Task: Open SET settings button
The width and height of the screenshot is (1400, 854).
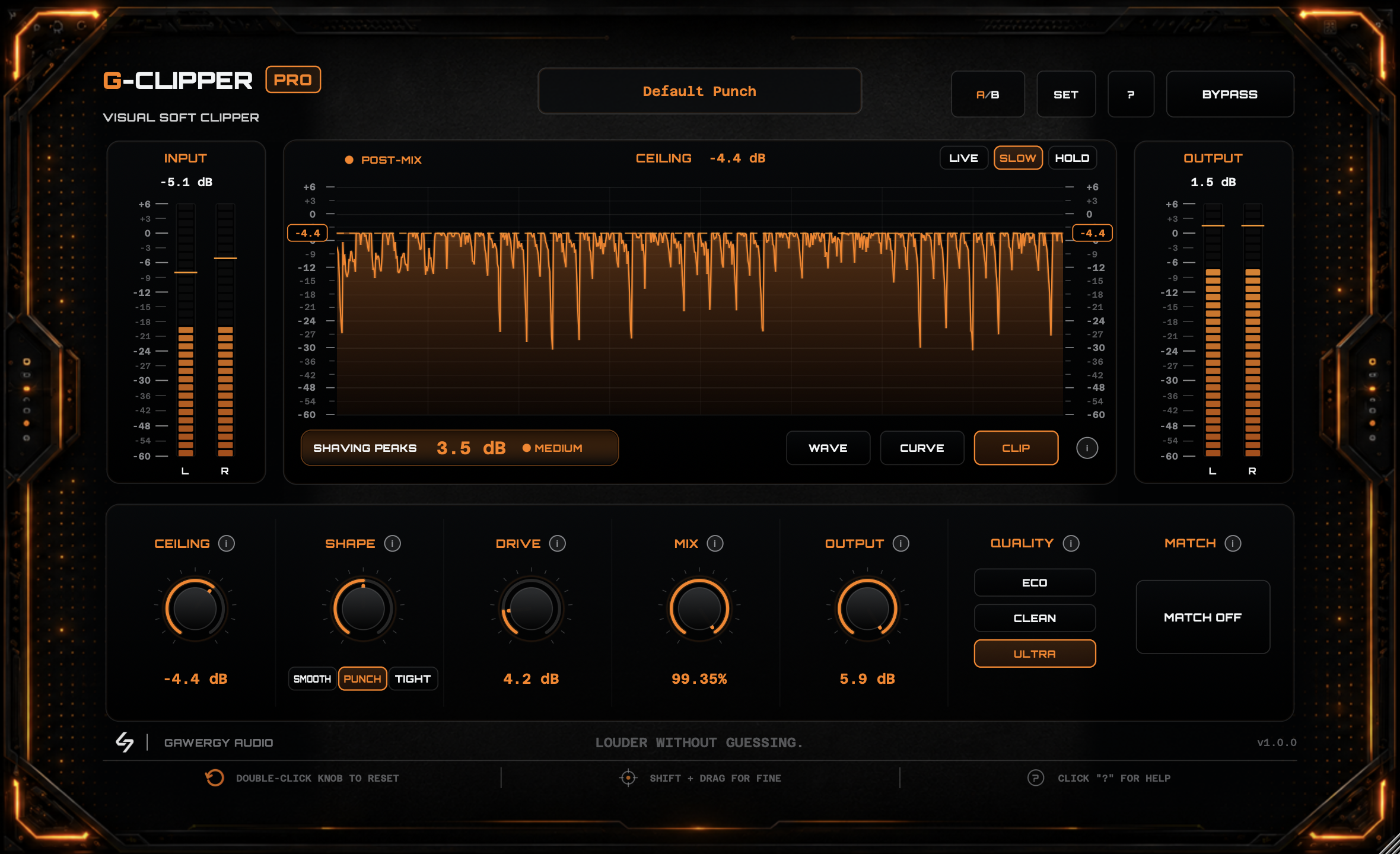Action: coord(1066,94)
